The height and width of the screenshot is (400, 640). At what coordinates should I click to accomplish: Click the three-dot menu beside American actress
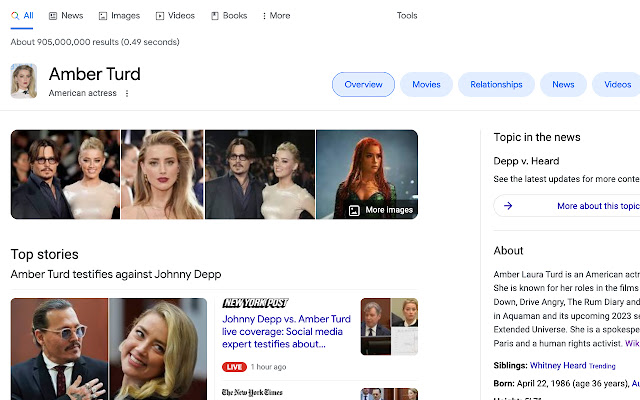(x=127, y=94)
